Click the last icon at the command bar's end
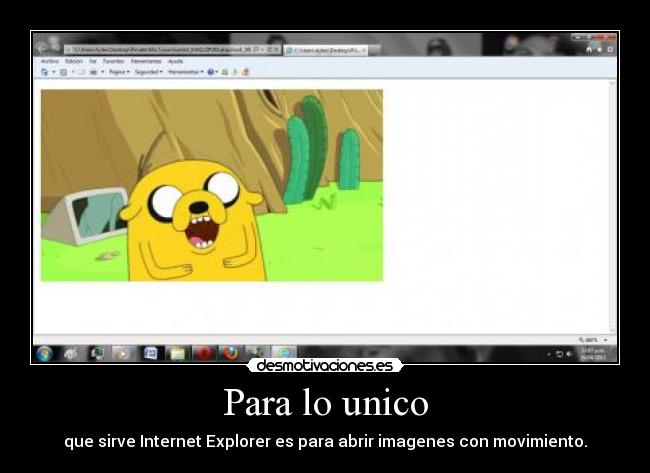 pos(245,72)
